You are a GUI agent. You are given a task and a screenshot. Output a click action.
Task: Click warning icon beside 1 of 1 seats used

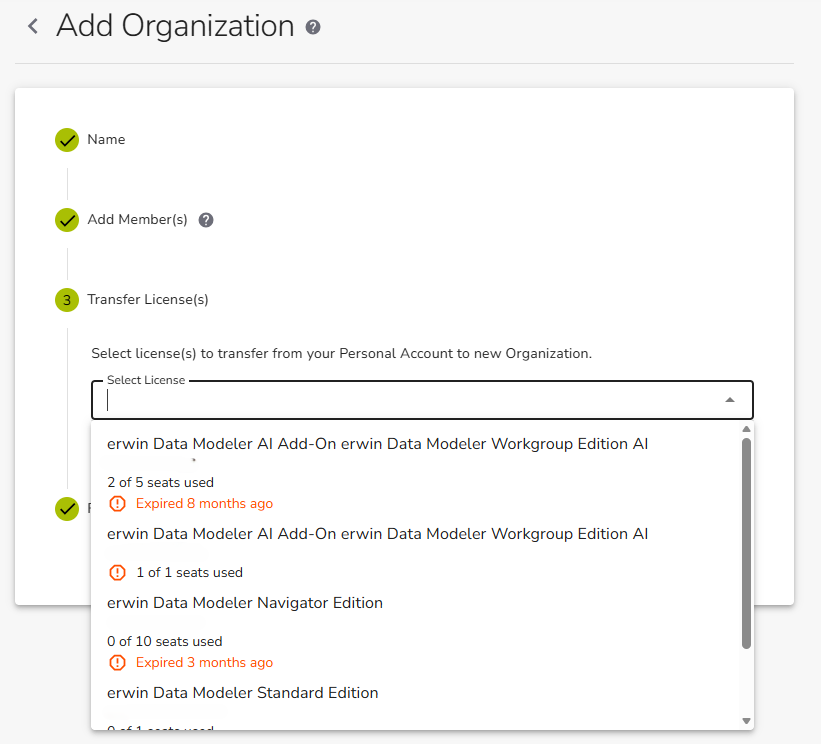117,572
